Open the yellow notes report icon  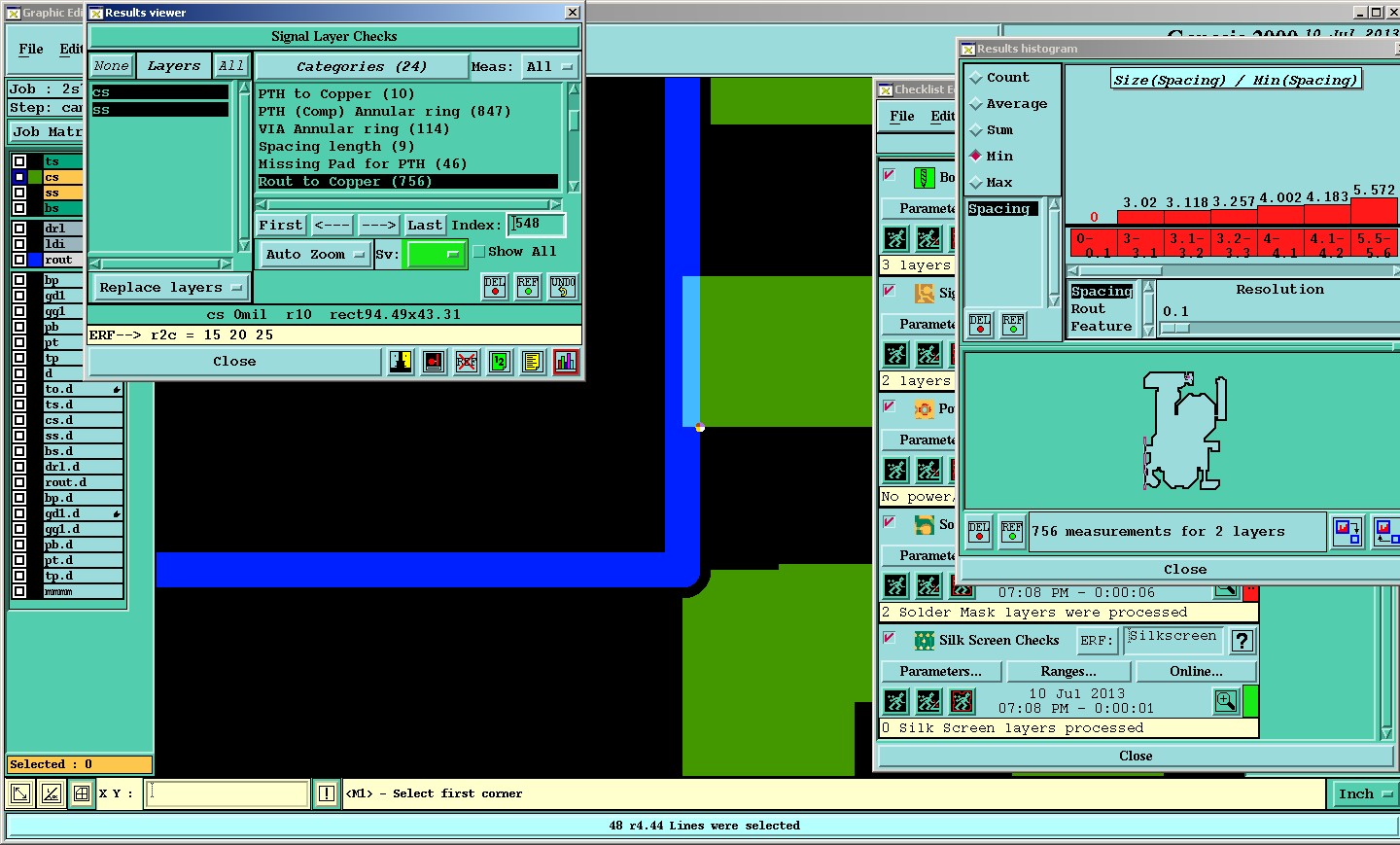[x=532, y=362]
